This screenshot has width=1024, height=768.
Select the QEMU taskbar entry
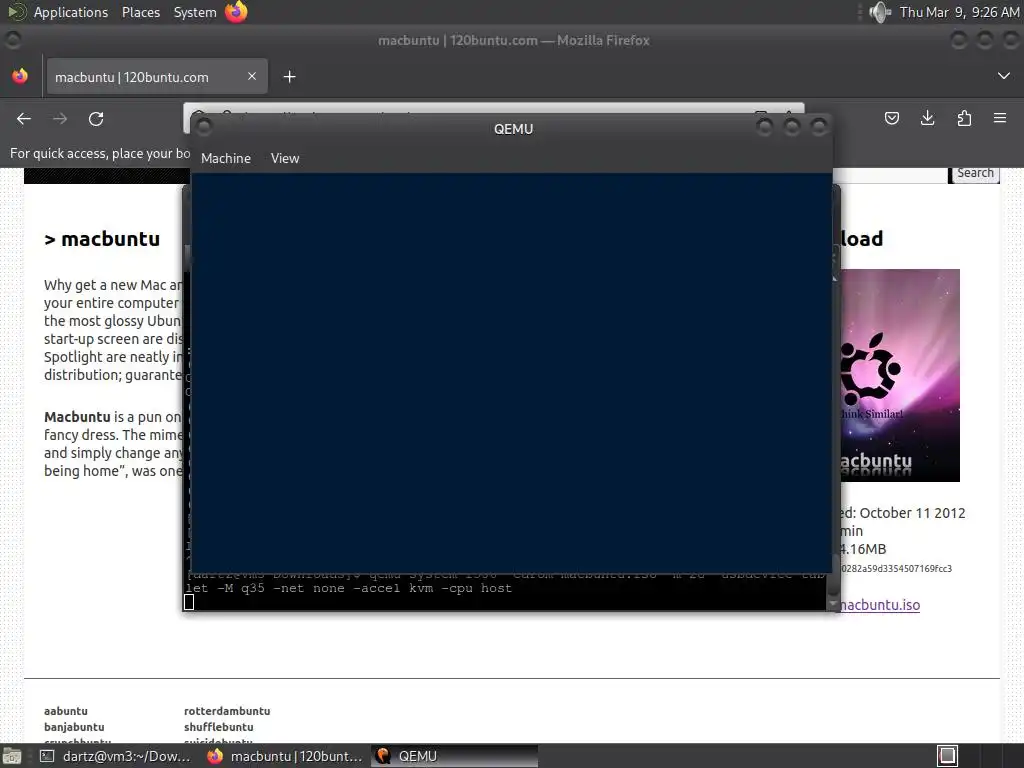455,756
